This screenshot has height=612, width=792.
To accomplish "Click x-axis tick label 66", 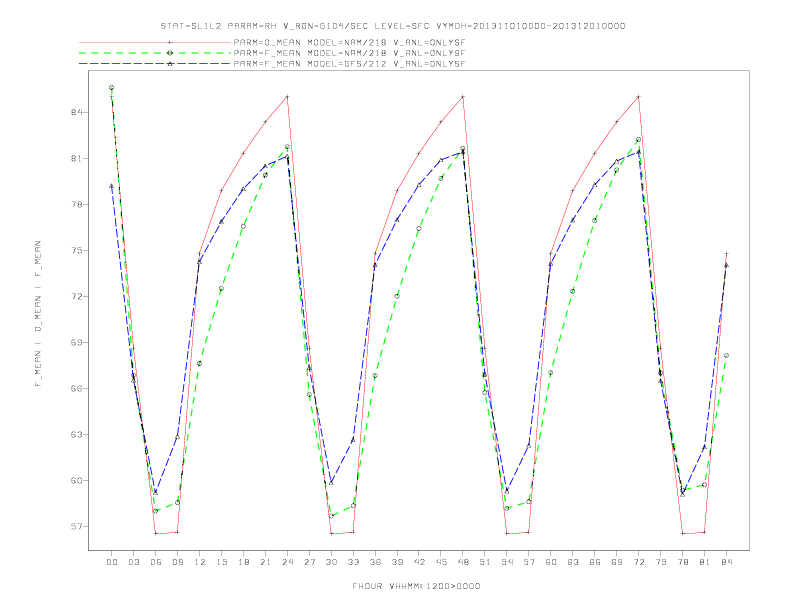I will pos(595,562).
